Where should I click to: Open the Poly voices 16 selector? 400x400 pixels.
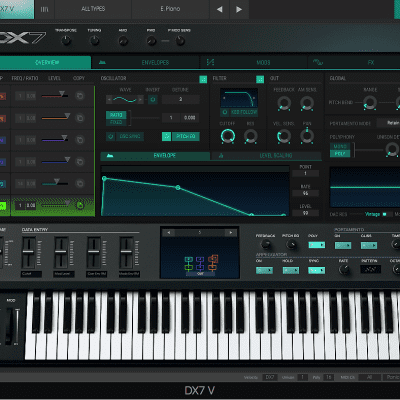click(x=329, y=377)
